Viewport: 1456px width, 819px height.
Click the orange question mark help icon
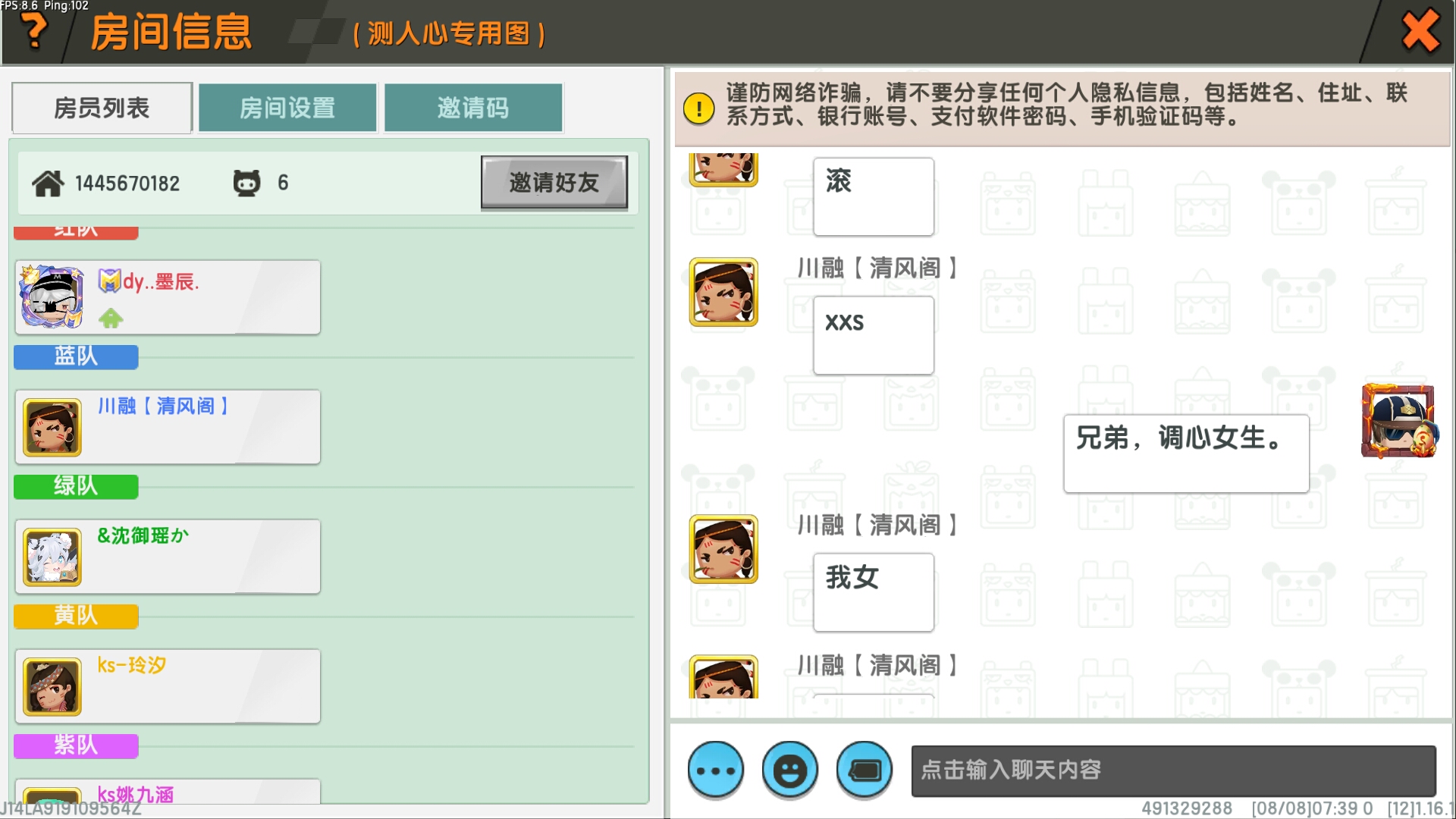(x=33, y=30)
